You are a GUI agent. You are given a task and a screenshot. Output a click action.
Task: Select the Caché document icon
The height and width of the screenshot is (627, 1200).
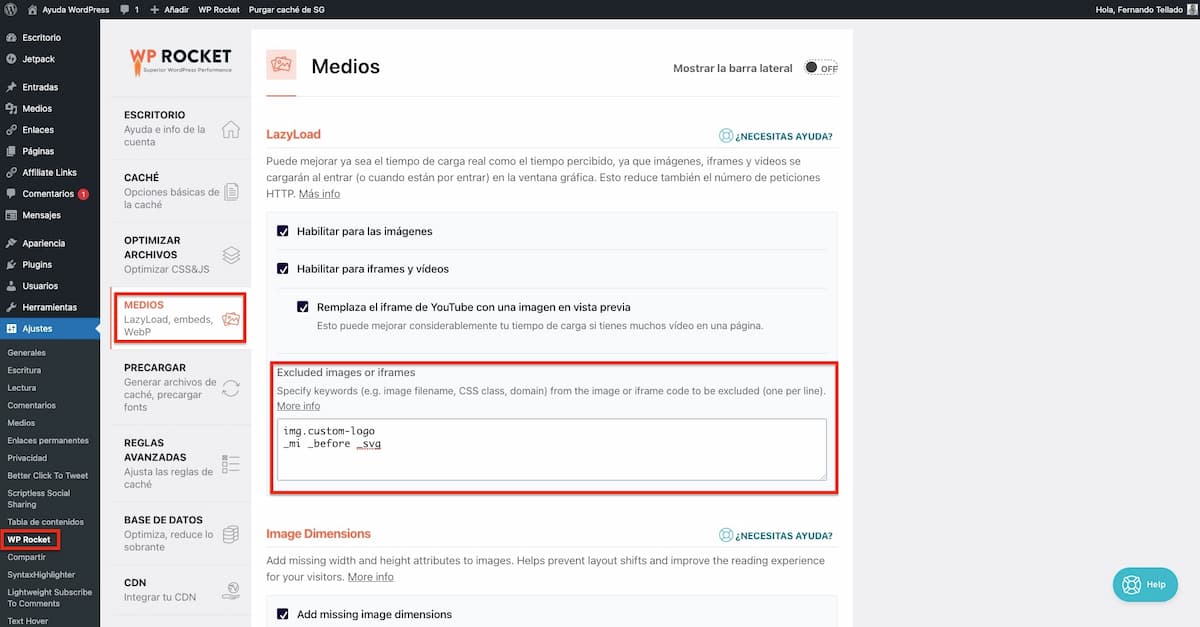tap(231, 191)
